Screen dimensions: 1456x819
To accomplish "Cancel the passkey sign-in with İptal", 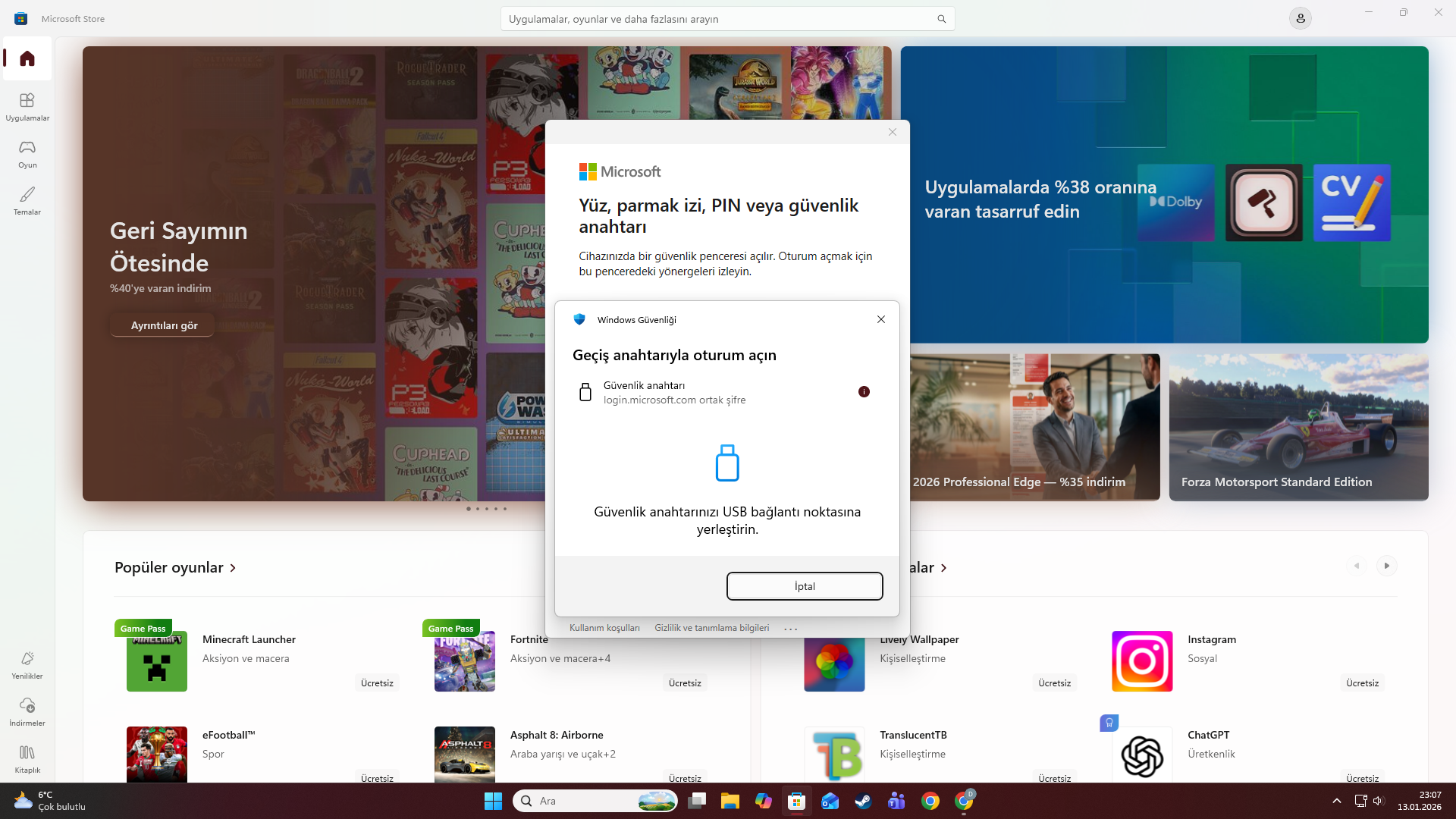I will (805, 586).
